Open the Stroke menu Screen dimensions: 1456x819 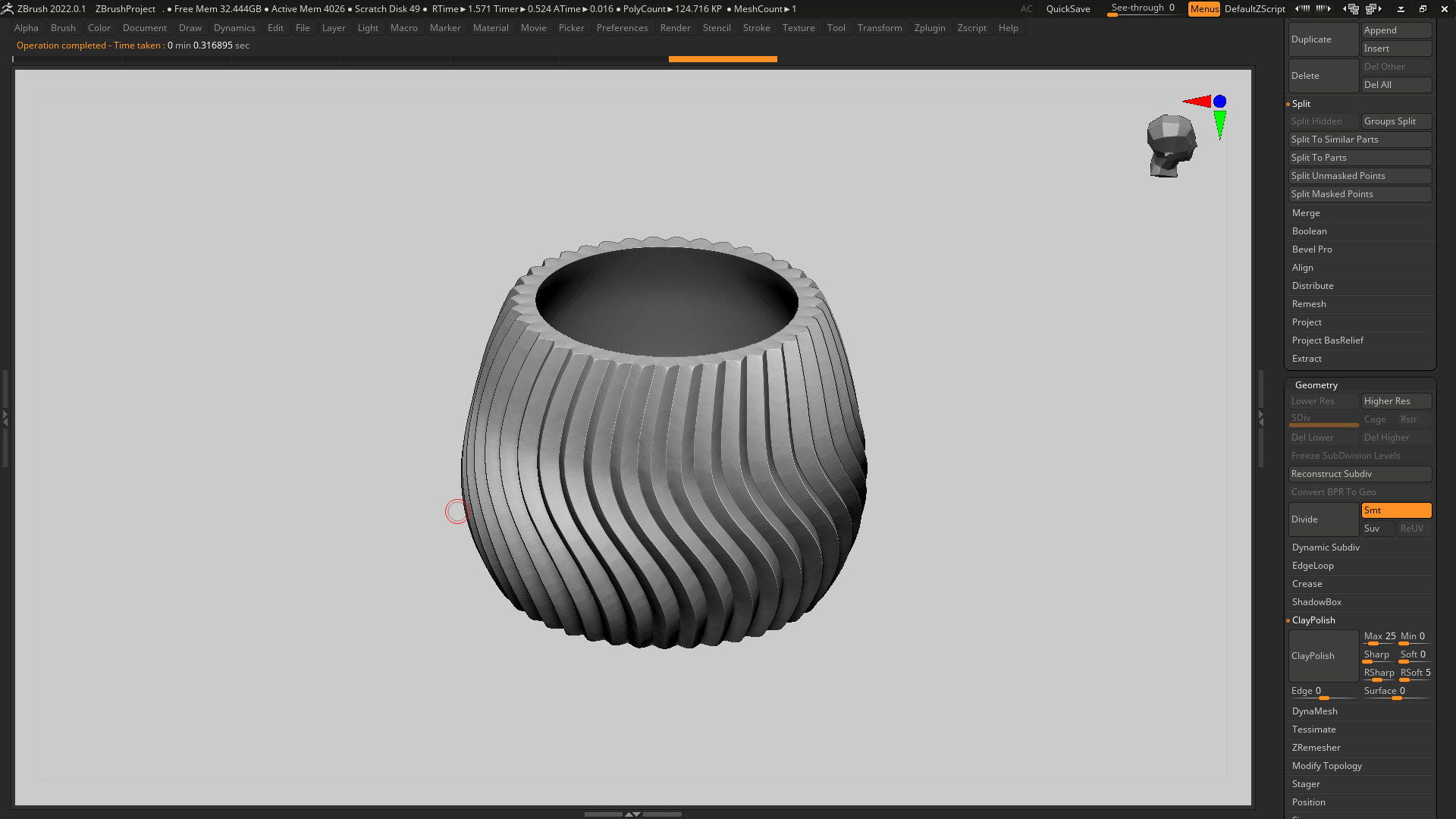(x=756, y=28)
